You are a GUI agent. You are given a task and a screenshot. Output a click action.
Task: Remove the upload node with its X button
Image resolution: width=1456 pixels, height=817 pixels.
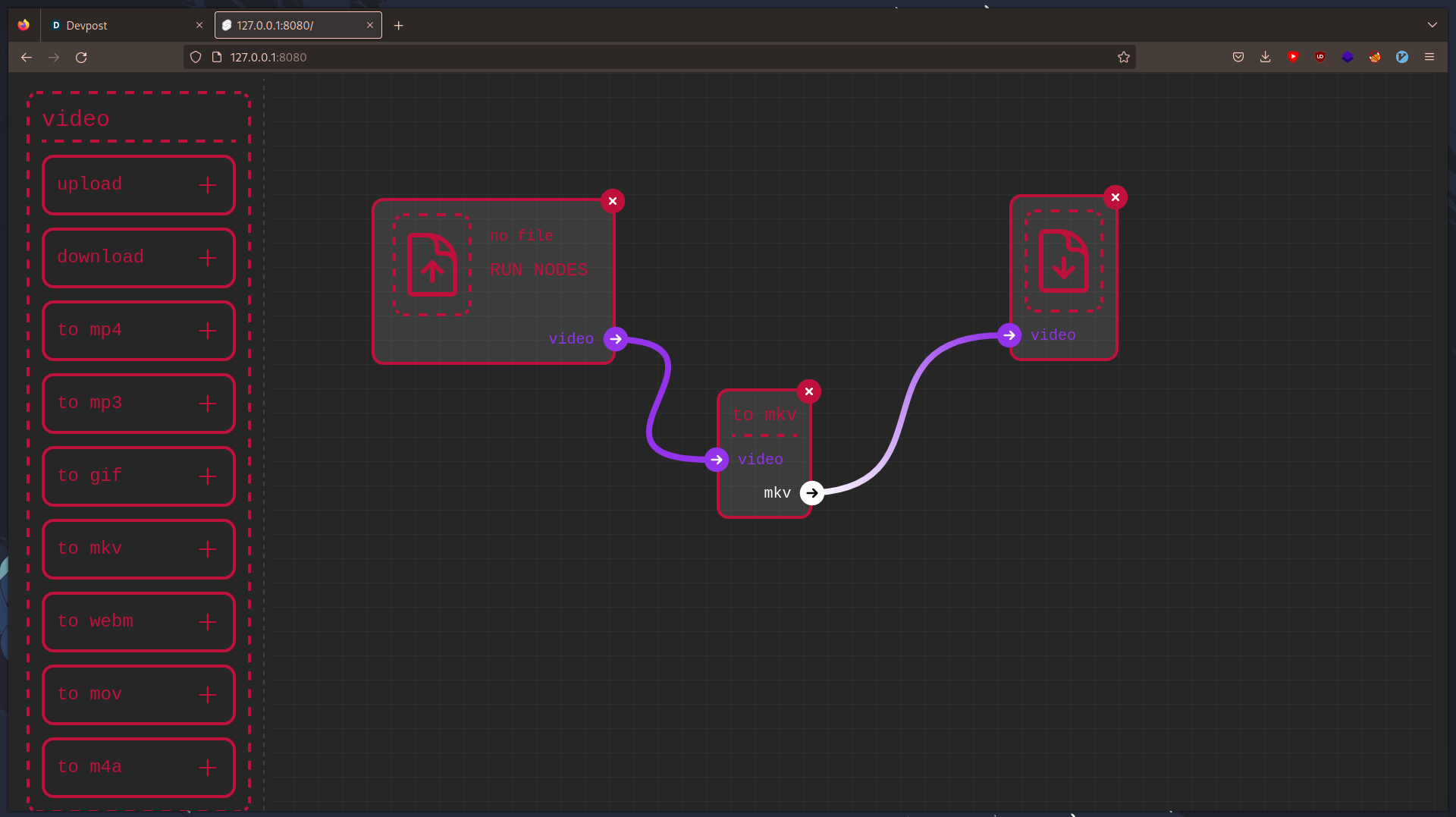pyautogui.click(x=613, y=201)
